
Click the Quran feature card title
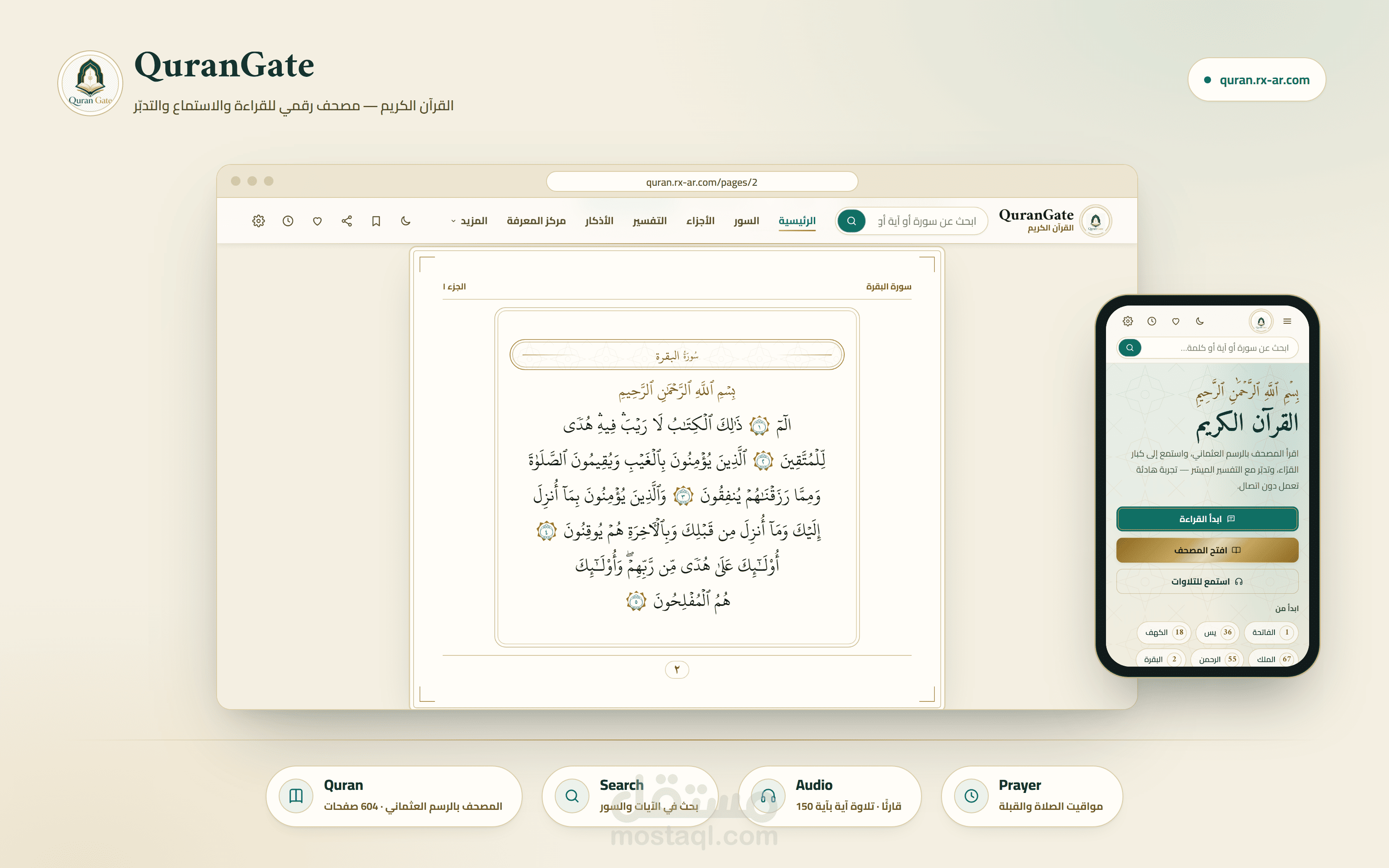(x=343, y=785)
